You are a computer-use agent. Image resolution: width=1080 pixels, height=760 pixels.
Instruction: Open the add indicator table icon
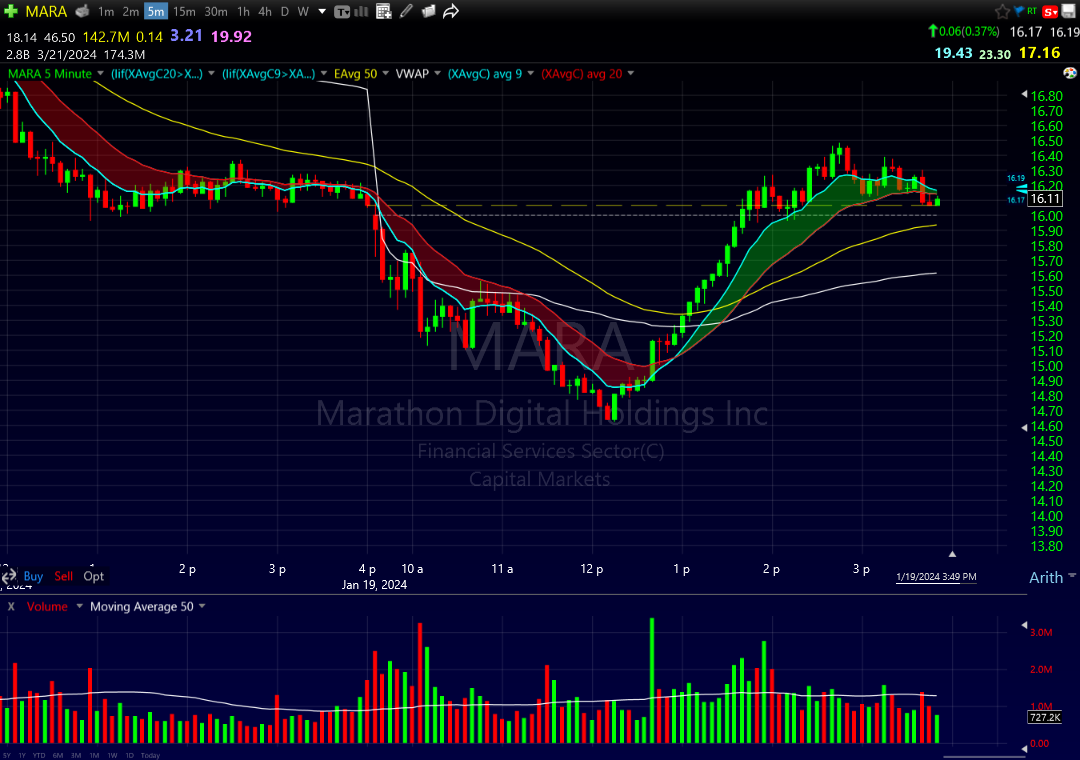[384, 12]
